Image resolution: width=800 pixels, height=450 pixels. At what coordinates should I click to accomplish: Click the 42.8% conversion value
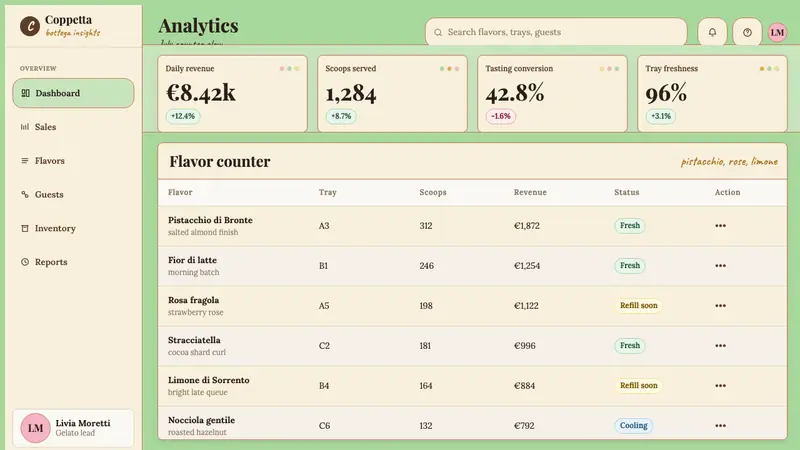coord(515,93)
